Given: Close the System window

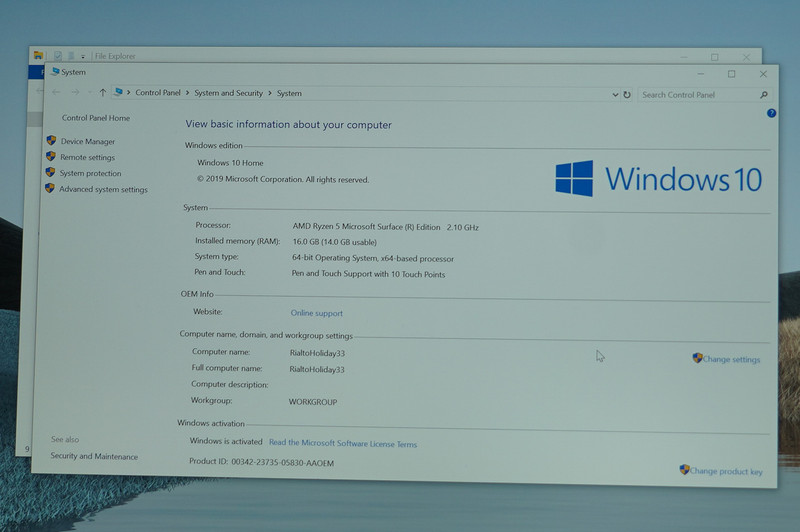Looking at the screenshot, I should 763,74.
